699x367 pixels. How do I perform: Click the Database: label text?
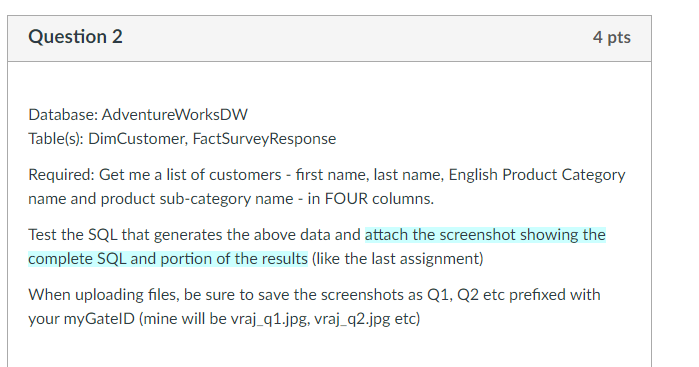(x=63, y=115)
